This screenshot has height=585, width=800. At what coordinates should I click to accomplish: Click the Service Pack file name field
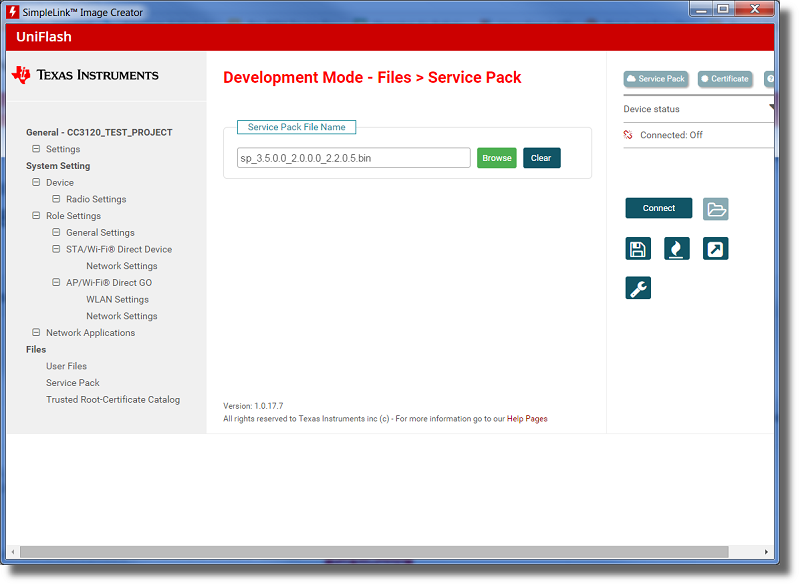pos(354,158)
